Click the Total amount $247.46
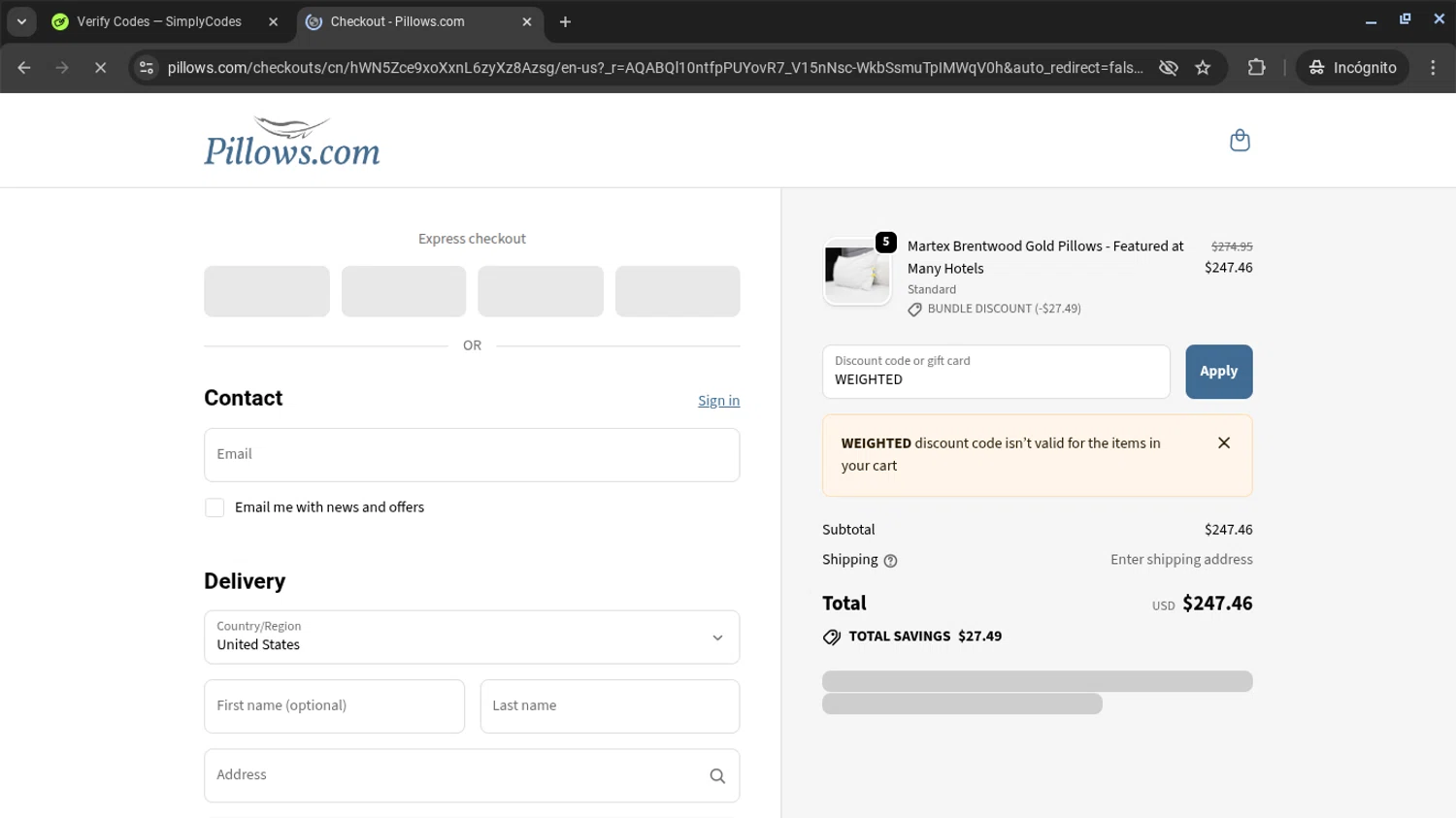 point(1217,604)
